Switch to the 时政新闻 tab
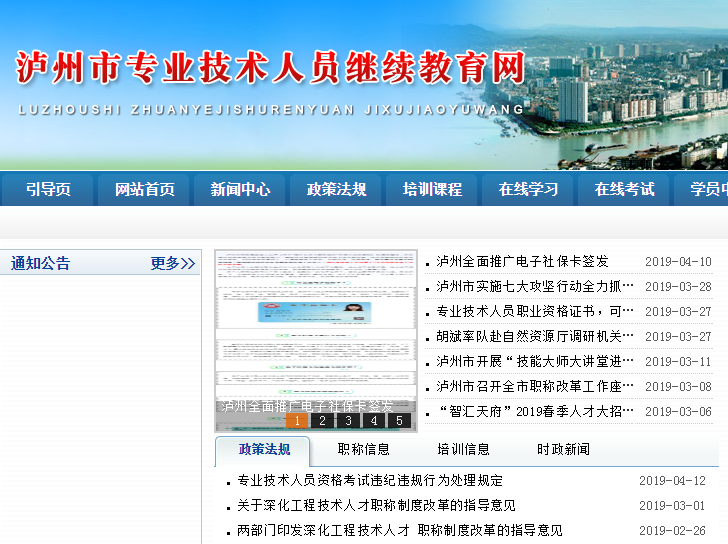 563,449
